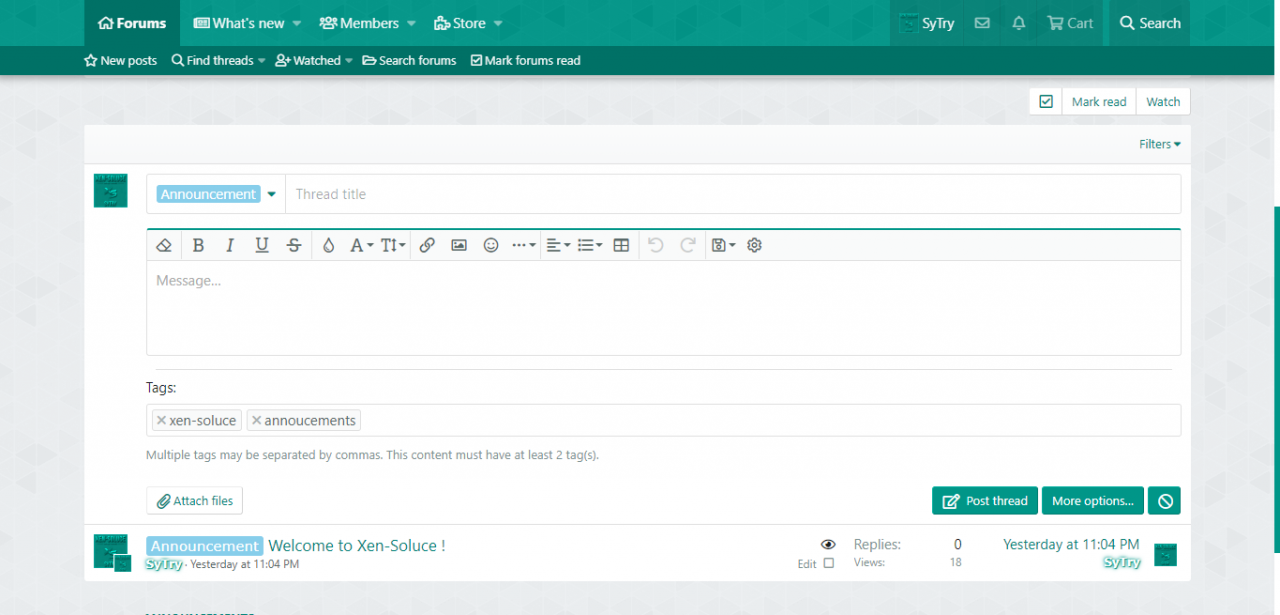The image size is (1280, 615).
Task: Click the eraser Remove formatting icon
Action: [x=165, y=245]
